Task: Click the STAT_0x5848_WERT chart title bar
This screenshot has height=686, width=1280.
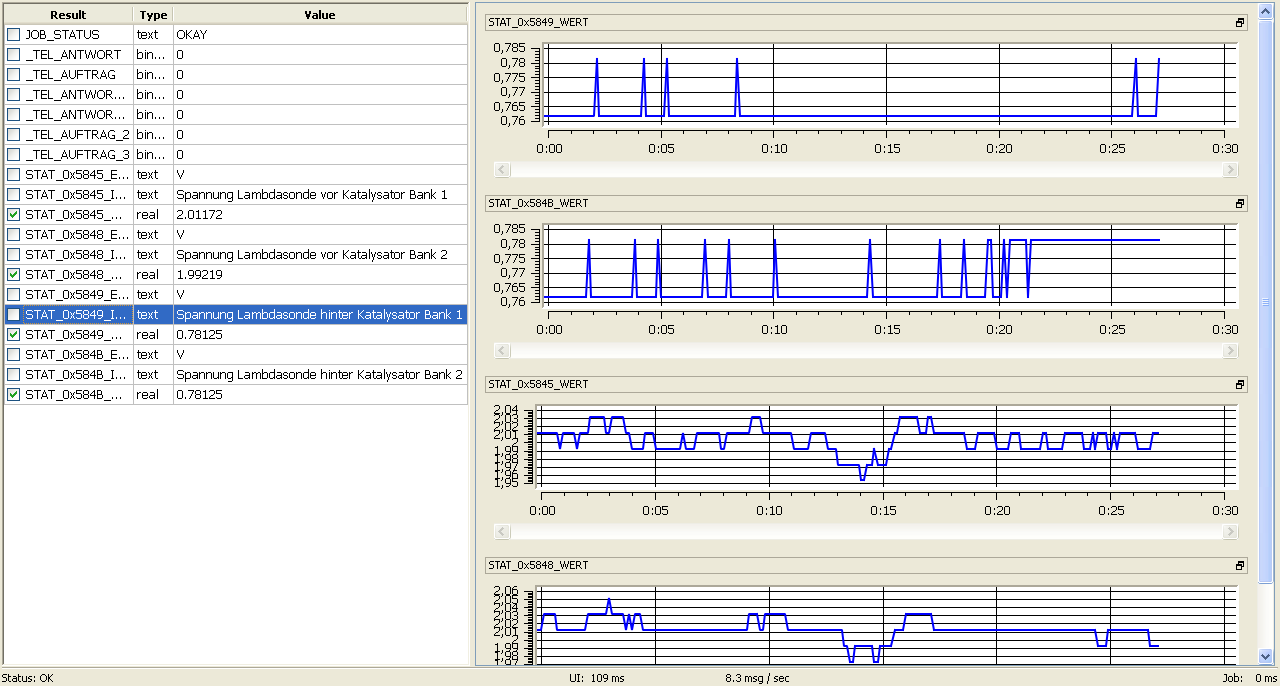Action: [866, 565]
